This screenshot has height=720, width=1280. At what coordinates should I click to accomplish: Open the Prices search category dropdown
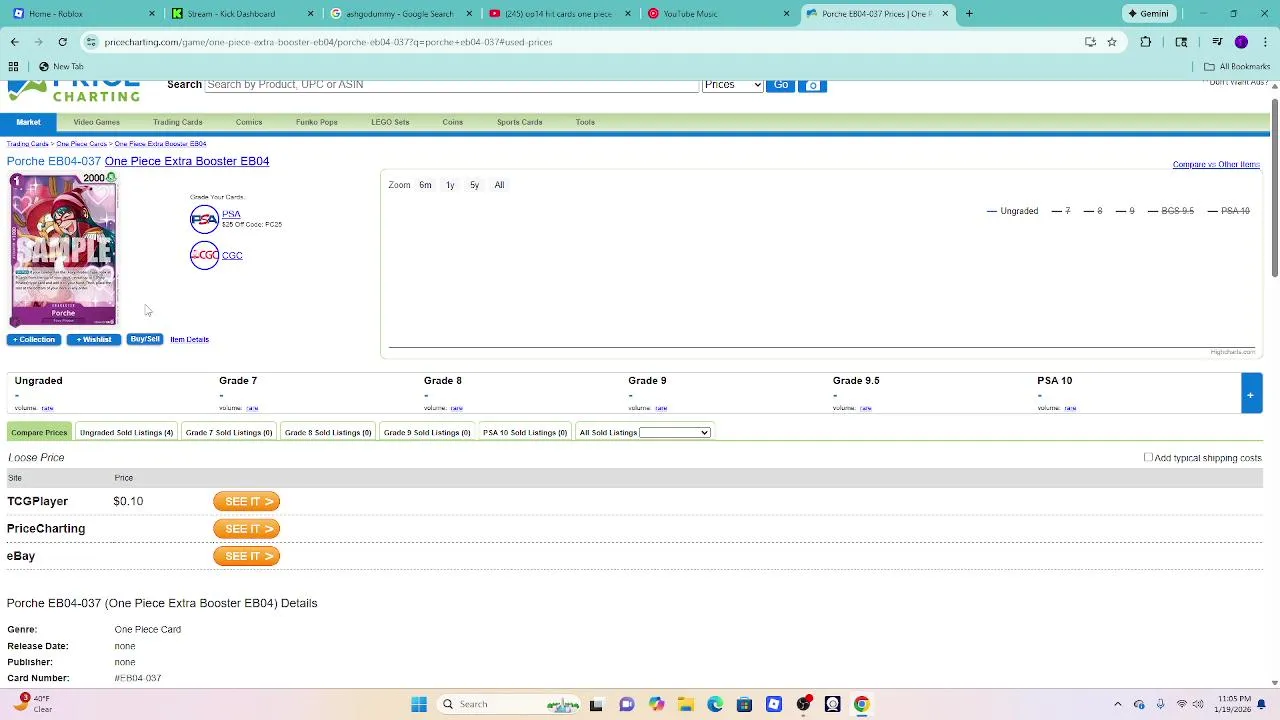tap(732, 85)
